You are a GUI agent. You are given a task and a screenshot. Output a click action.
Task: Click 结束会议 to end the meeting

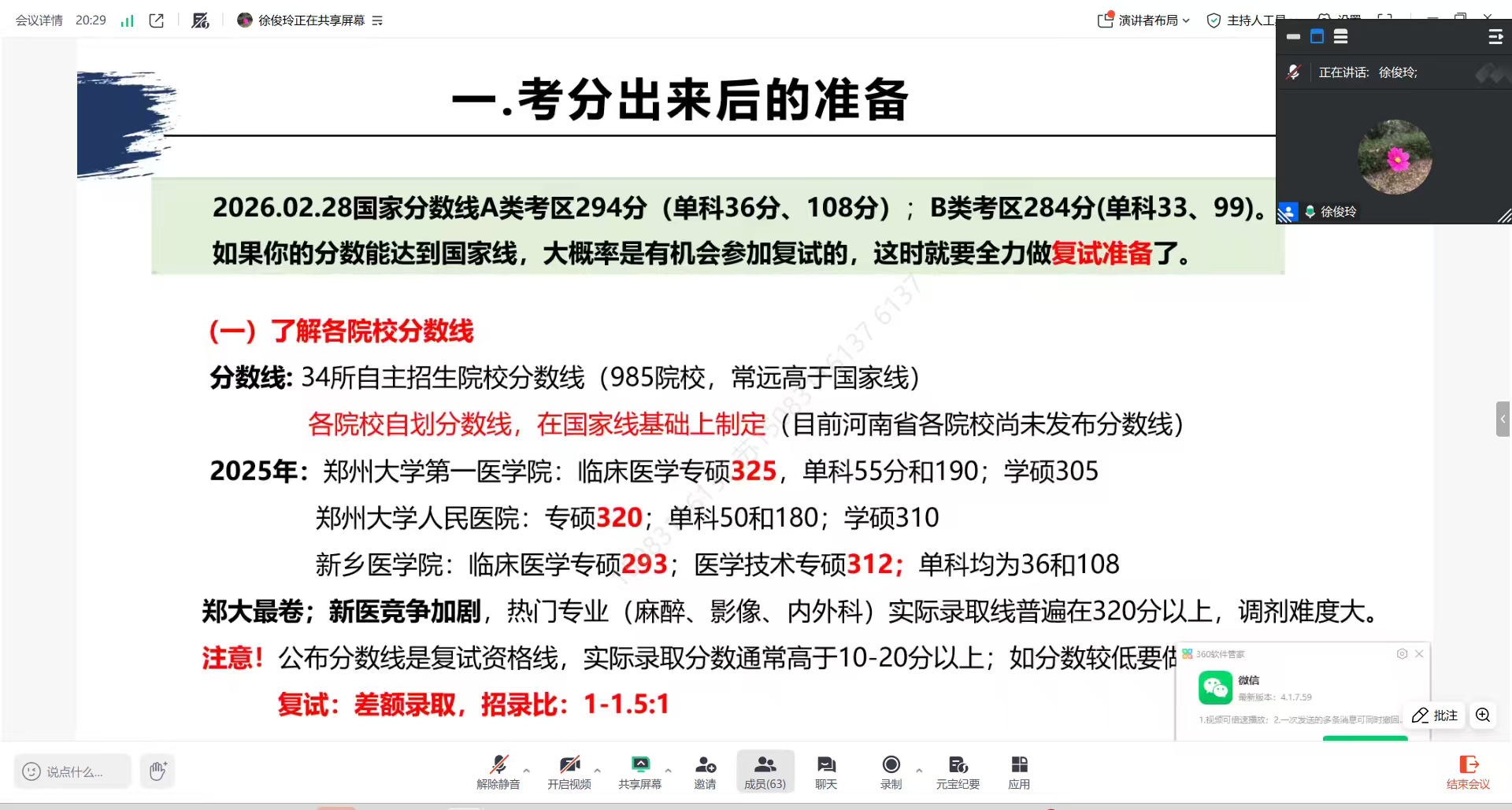tap(1468, 771)
